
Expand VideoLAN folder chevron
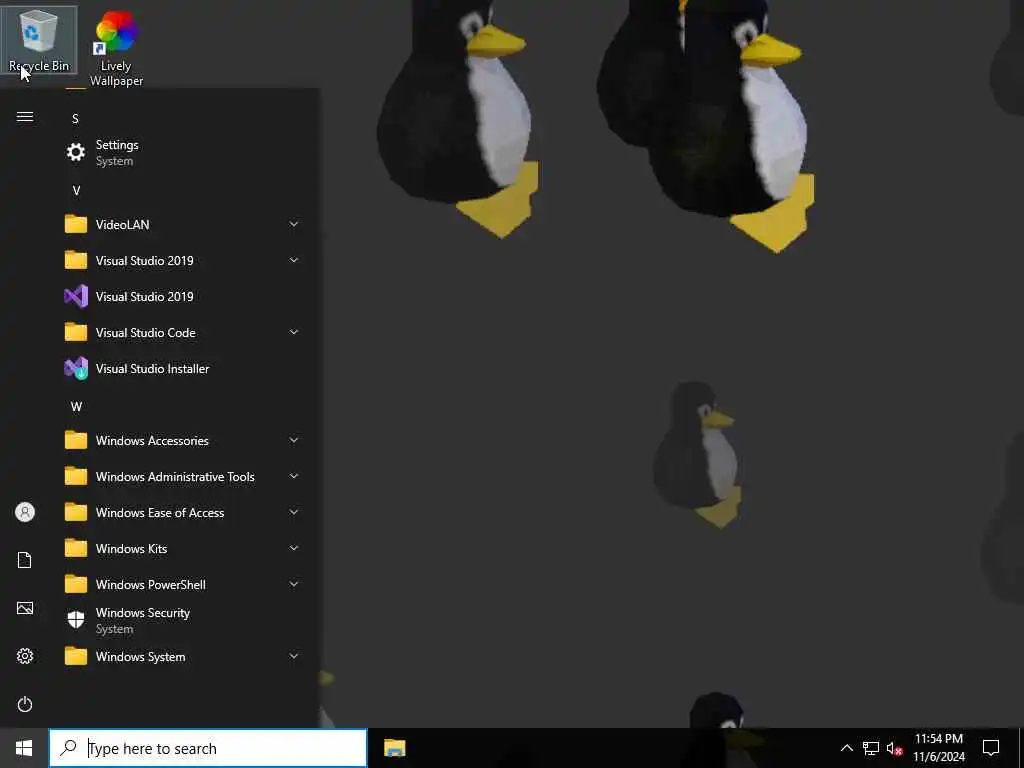[294, 224]
